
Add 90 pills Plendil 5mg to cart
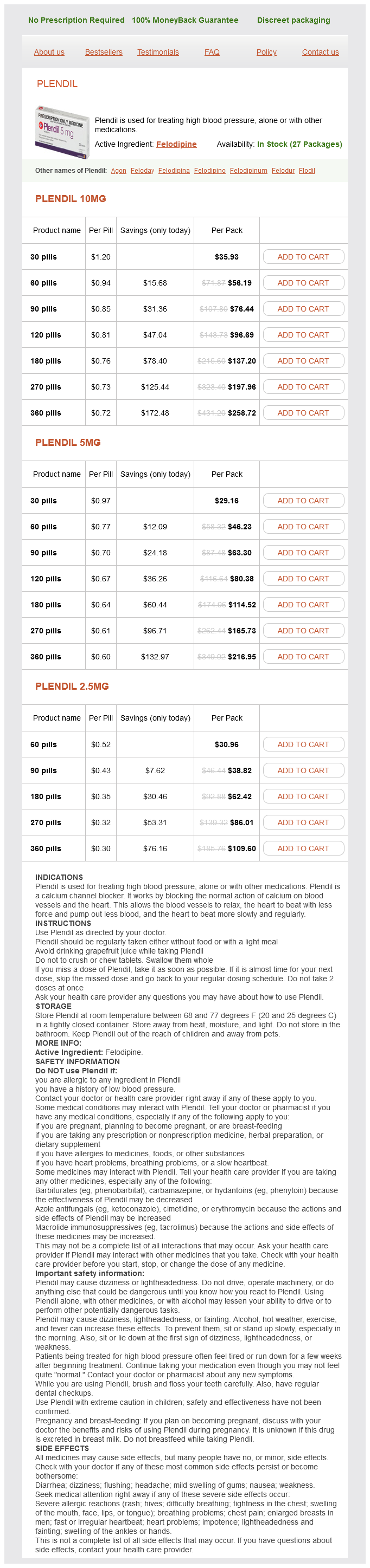pyautogui.click(x=303, y=553)
